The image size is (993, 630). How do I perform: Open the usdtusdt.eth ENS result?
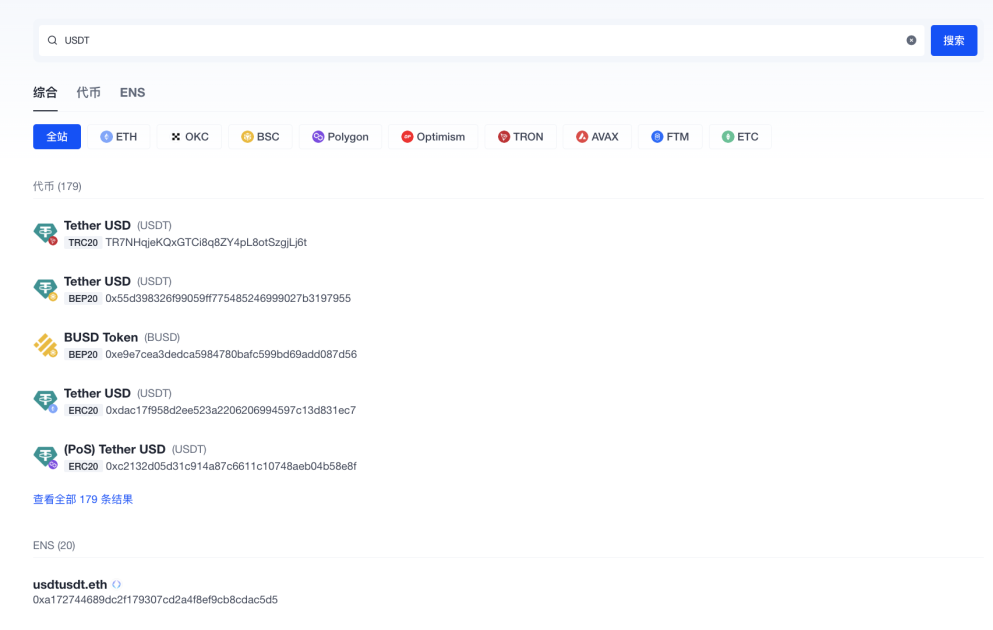point(70,584)
